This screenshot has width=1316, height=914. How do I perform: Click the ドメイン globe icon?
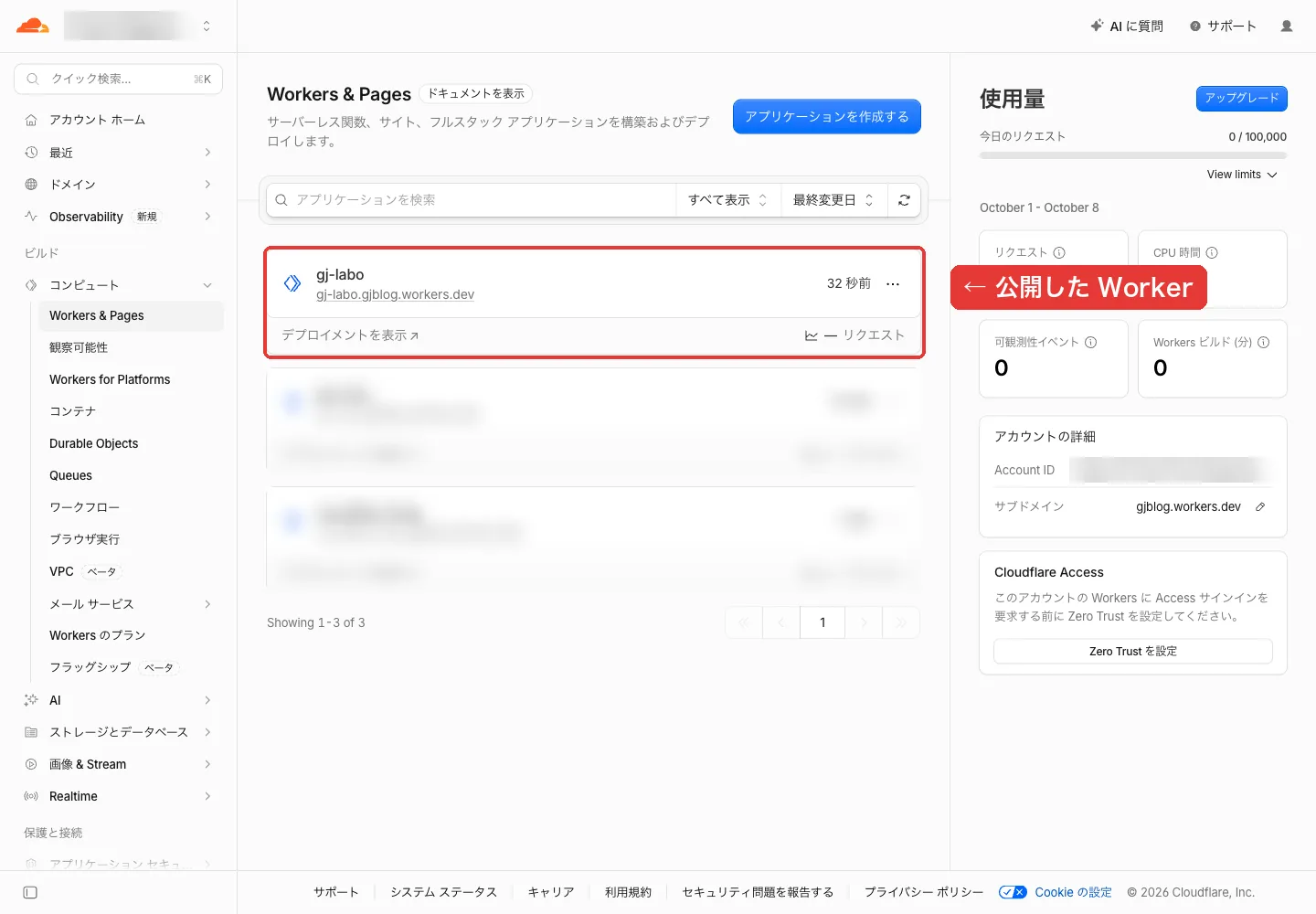pyautogui.click(x=31, y=185)
